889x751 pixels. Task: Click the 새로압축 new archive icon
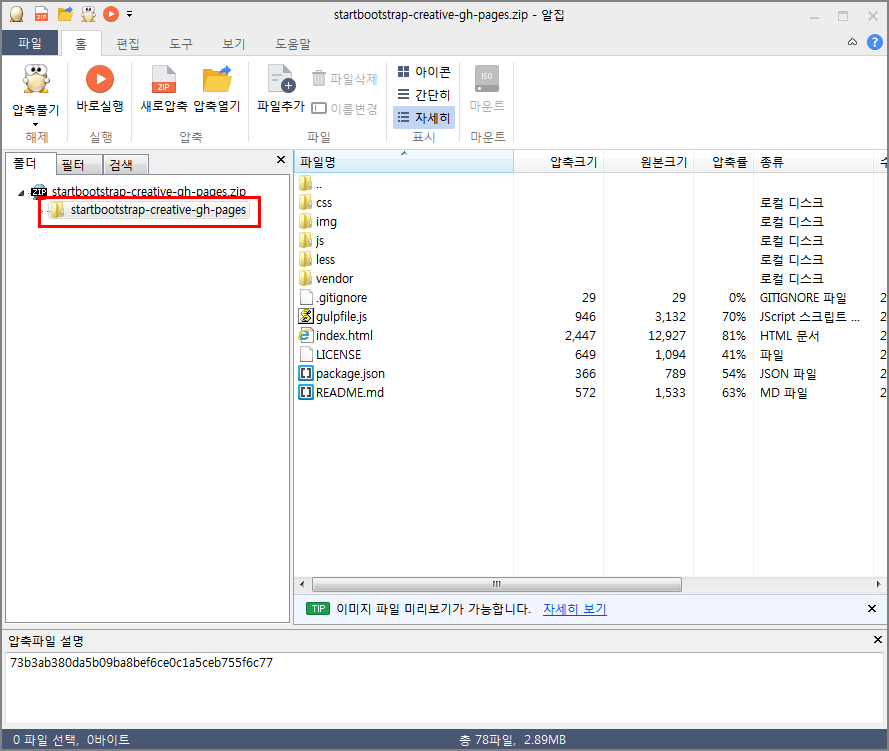[163, 79]
